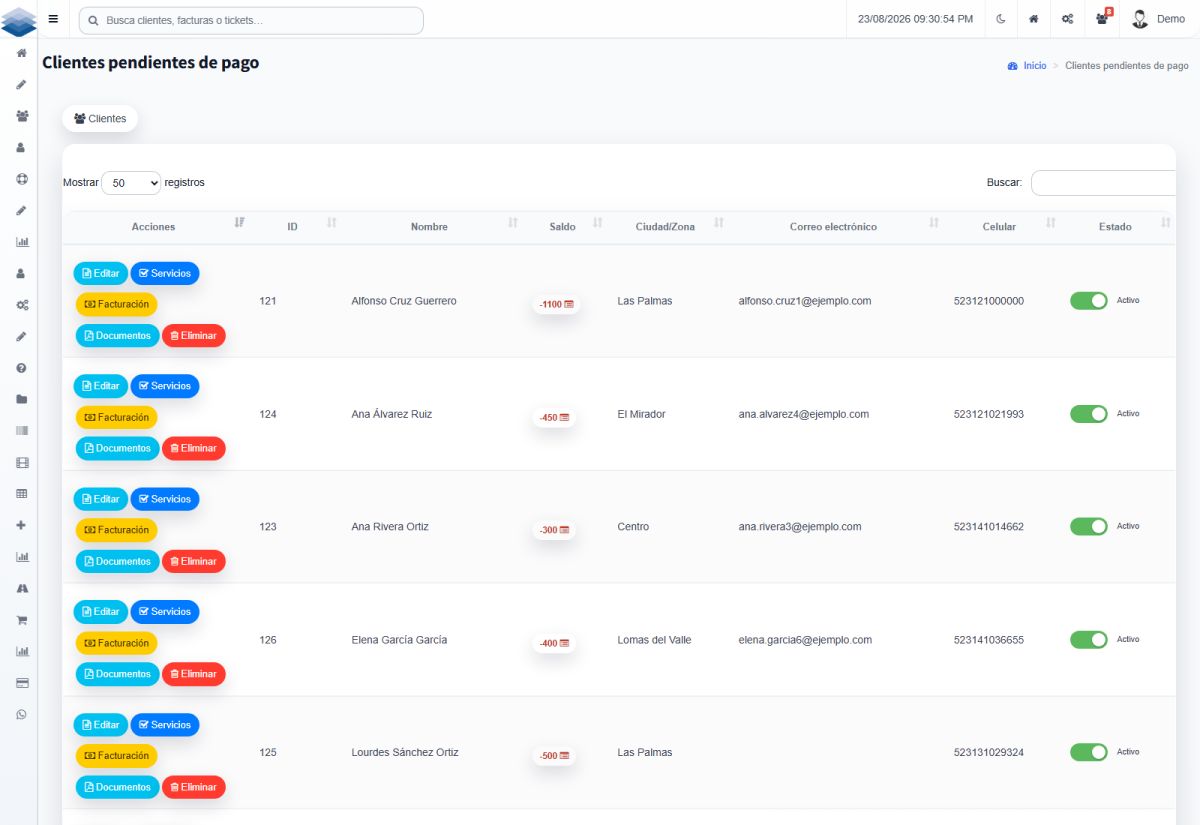Toggle the Activo switch for Ana Álvarez Ruiz
Viewport: 1200px width, 825px height.
pyautogui.click(x=1089, y=414)
